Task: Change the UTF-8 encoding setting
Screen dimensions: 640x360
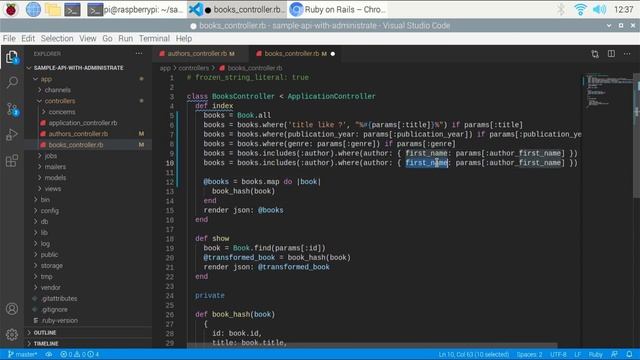Action: click(x=558, y=354)
